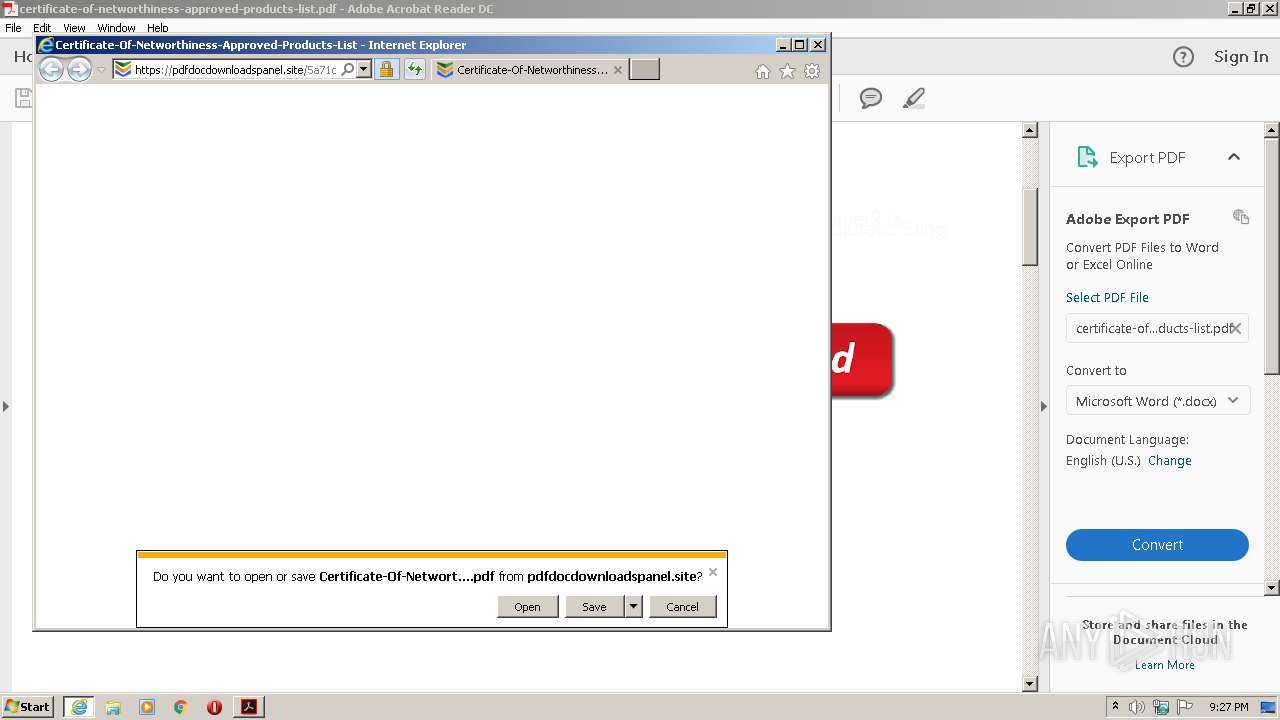
Task: Click the red download button in the PDF
Action: point(862,360)
